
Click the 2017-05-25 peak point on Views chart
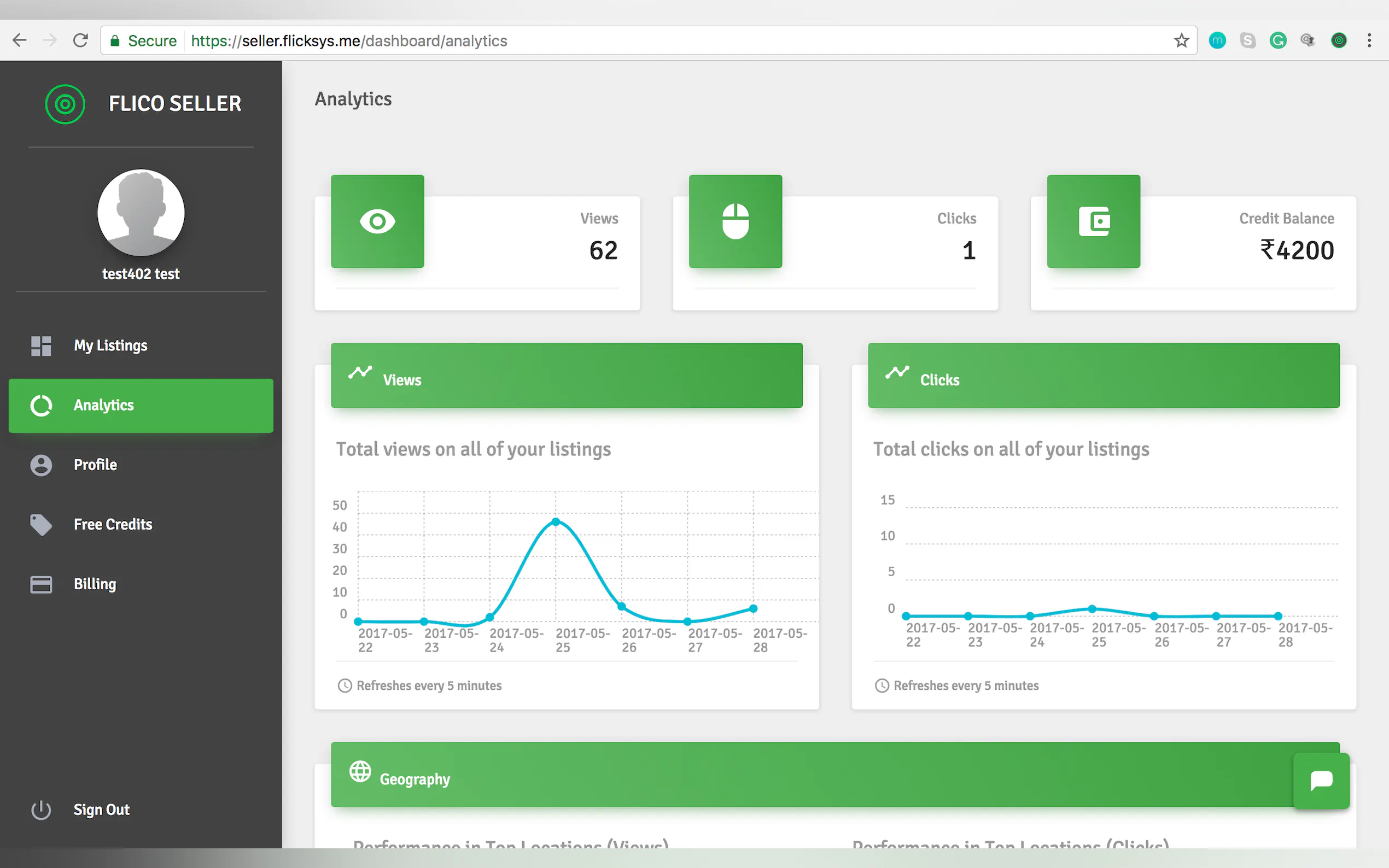tap(555, 521)
